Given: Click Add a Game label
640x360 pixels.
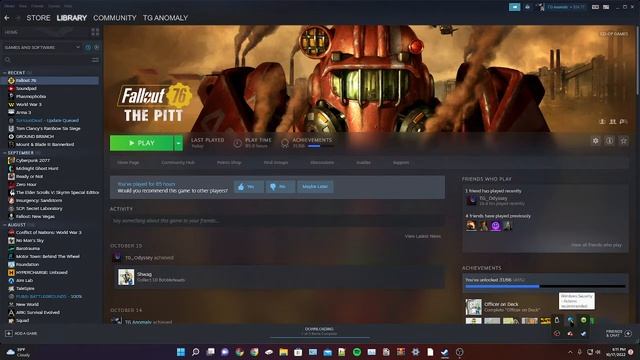Looking at the screenshot, I should (x=26, y=333).
